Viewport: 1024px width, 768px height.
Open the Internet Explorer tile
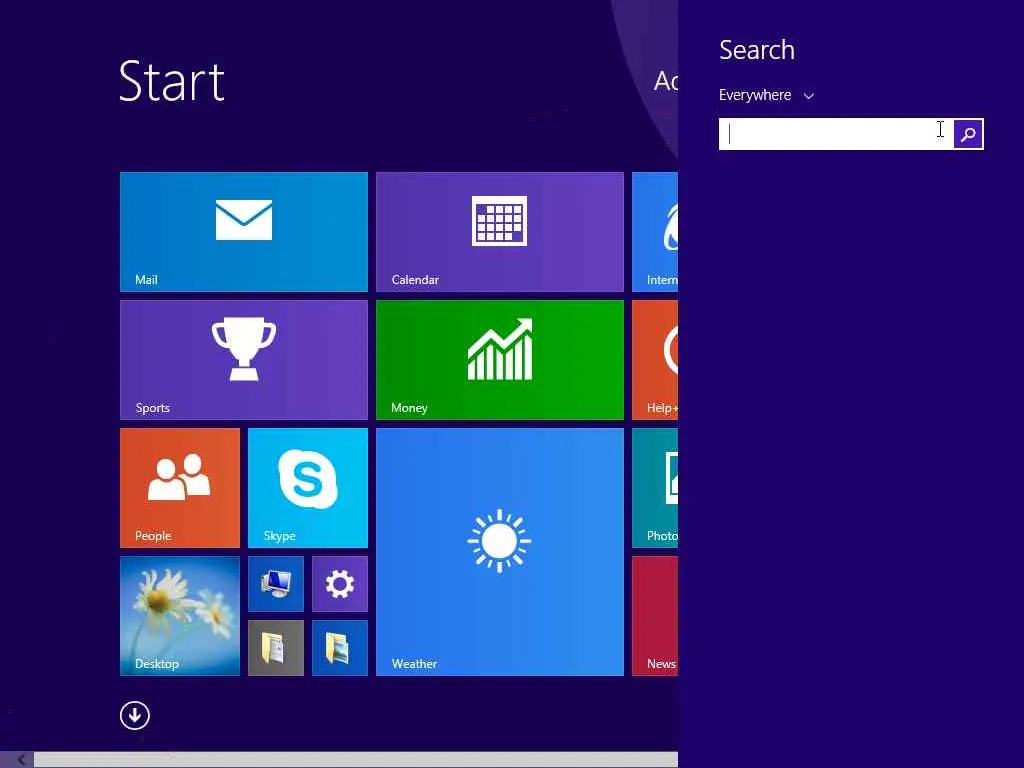pos(655,232)
